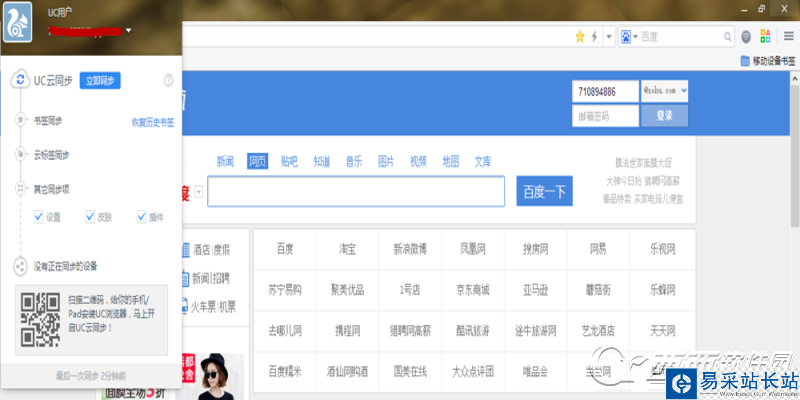Viewport: 800px width, 400px height.
Task: Click the 最后一次同步 status text
Action: tap(91, 376)
